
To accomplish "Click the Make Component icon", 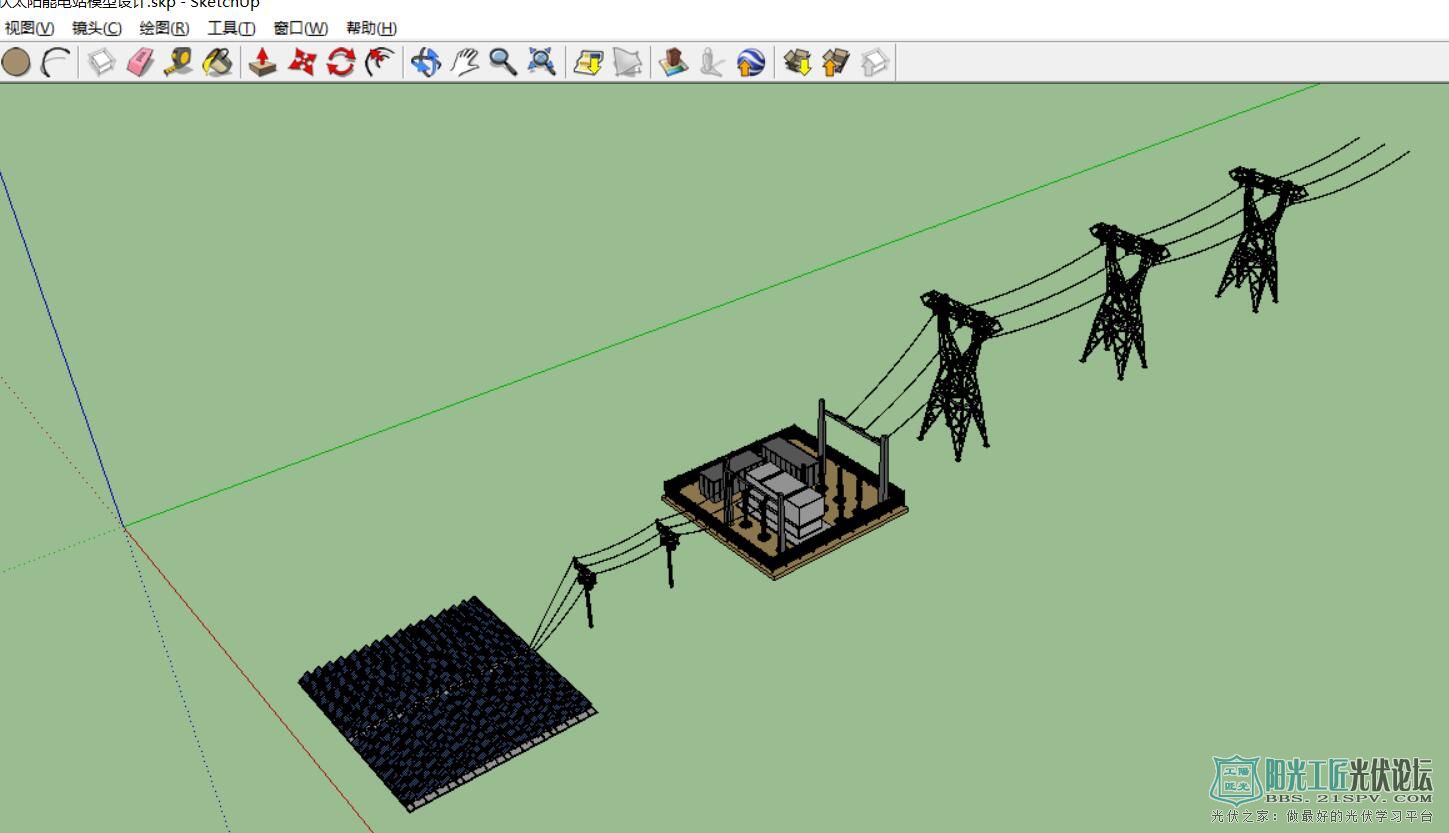I will [x=101, y=62].
